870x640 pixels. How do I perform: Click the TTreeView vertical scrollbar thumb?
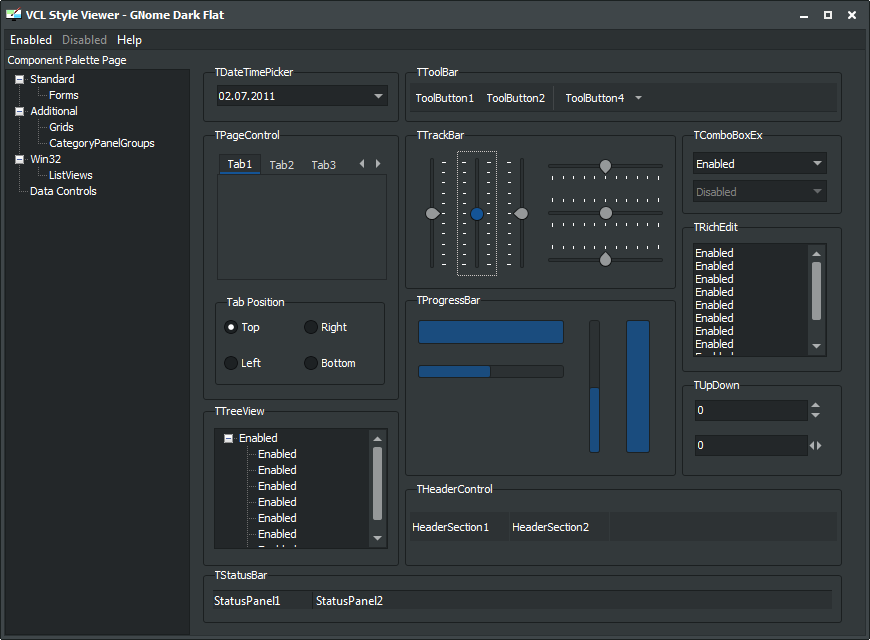pyautogui.click(x=377, y=483)
